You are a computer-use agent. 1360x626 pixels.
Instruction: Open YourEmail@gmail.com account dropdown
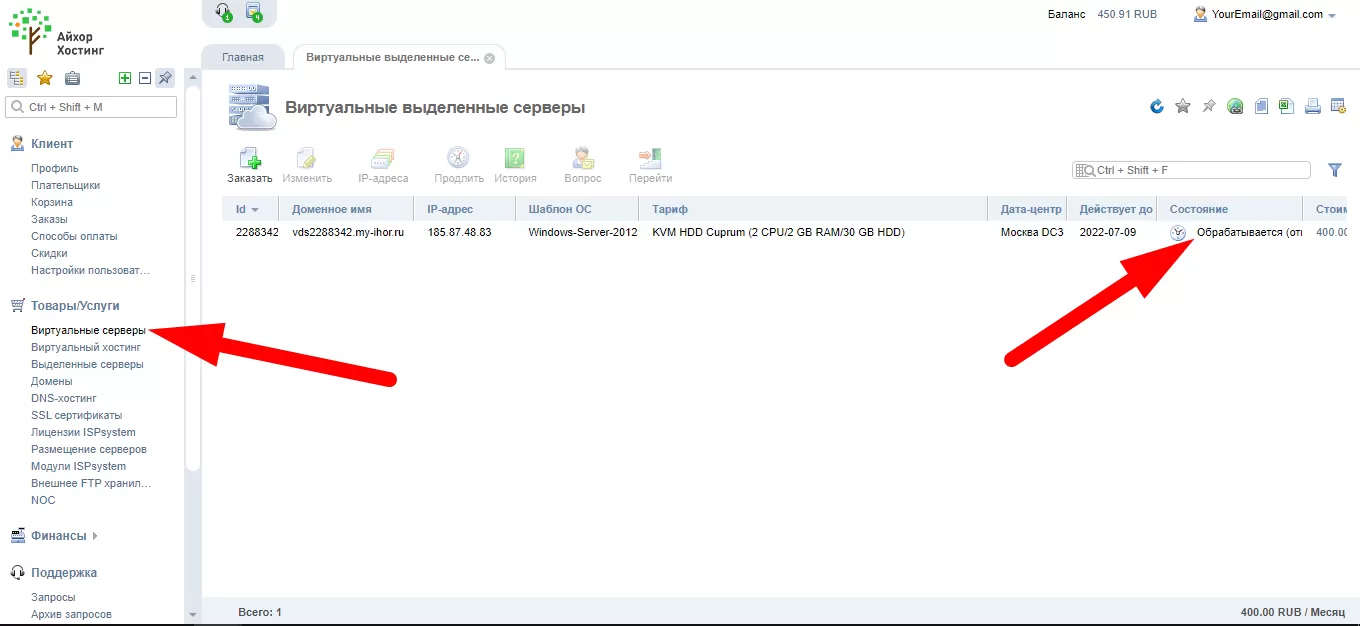tap(1265, 14)
